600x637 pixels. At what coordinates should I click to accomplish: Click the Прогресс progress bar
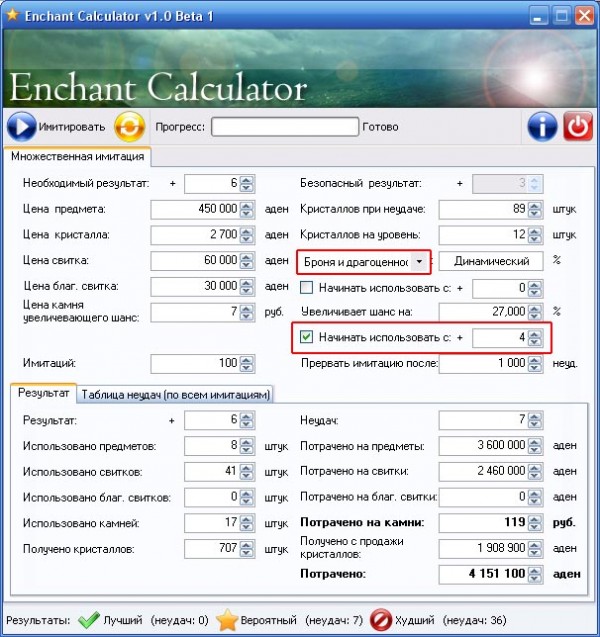tap(285, 127)
